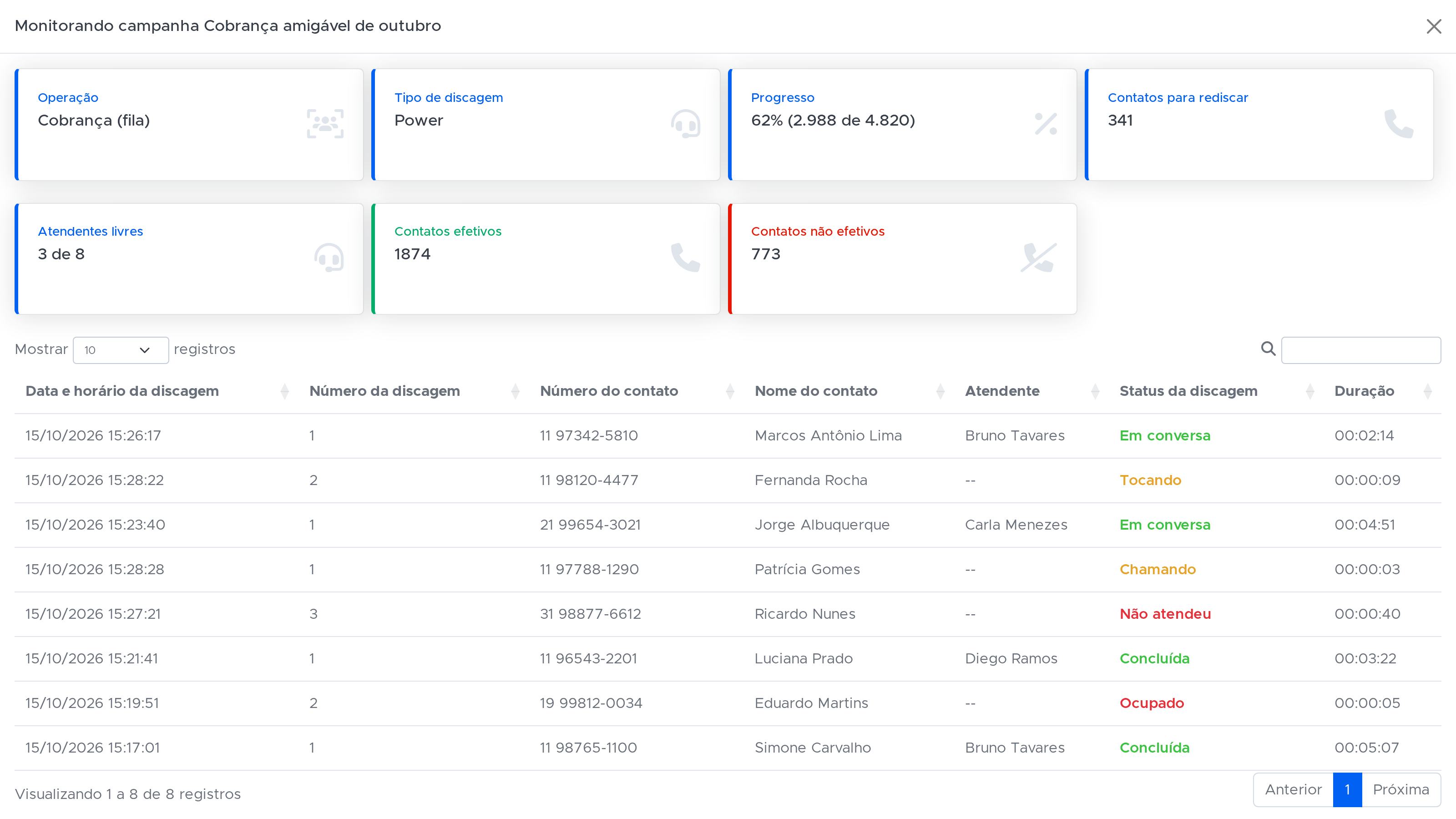The height and width of the screenshot is (819, 1456).
Task: Click the Não atendeu status
Action: (x=1165, y=614)
